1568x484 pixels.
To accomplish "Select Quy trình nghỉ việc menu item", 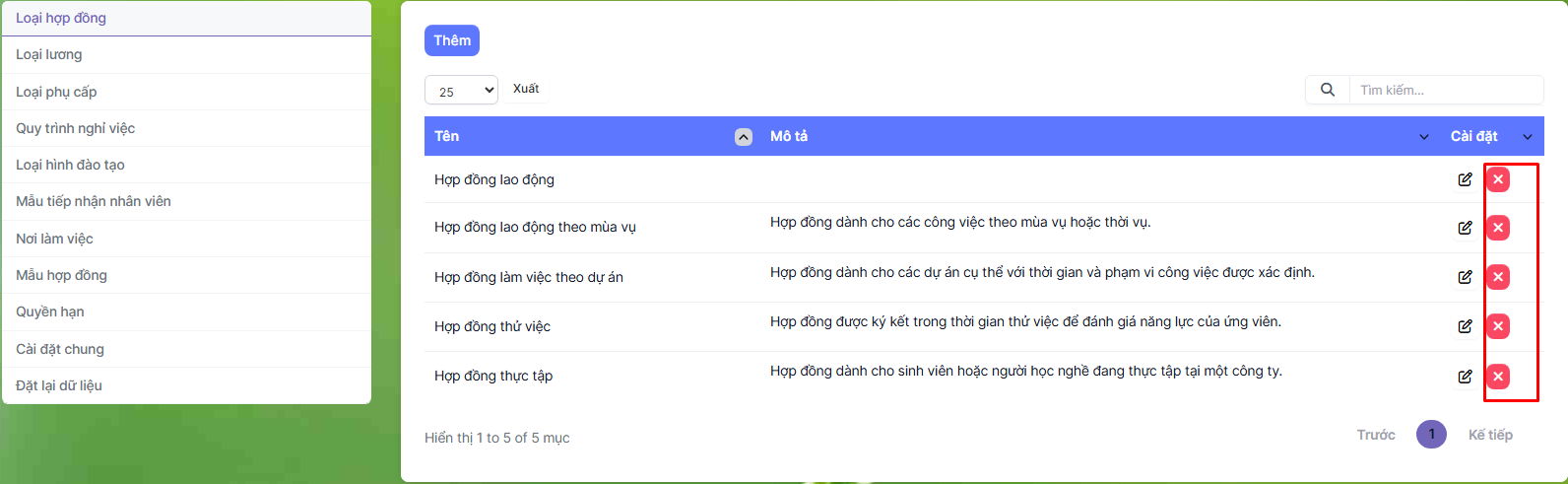I will click(76, 128).
